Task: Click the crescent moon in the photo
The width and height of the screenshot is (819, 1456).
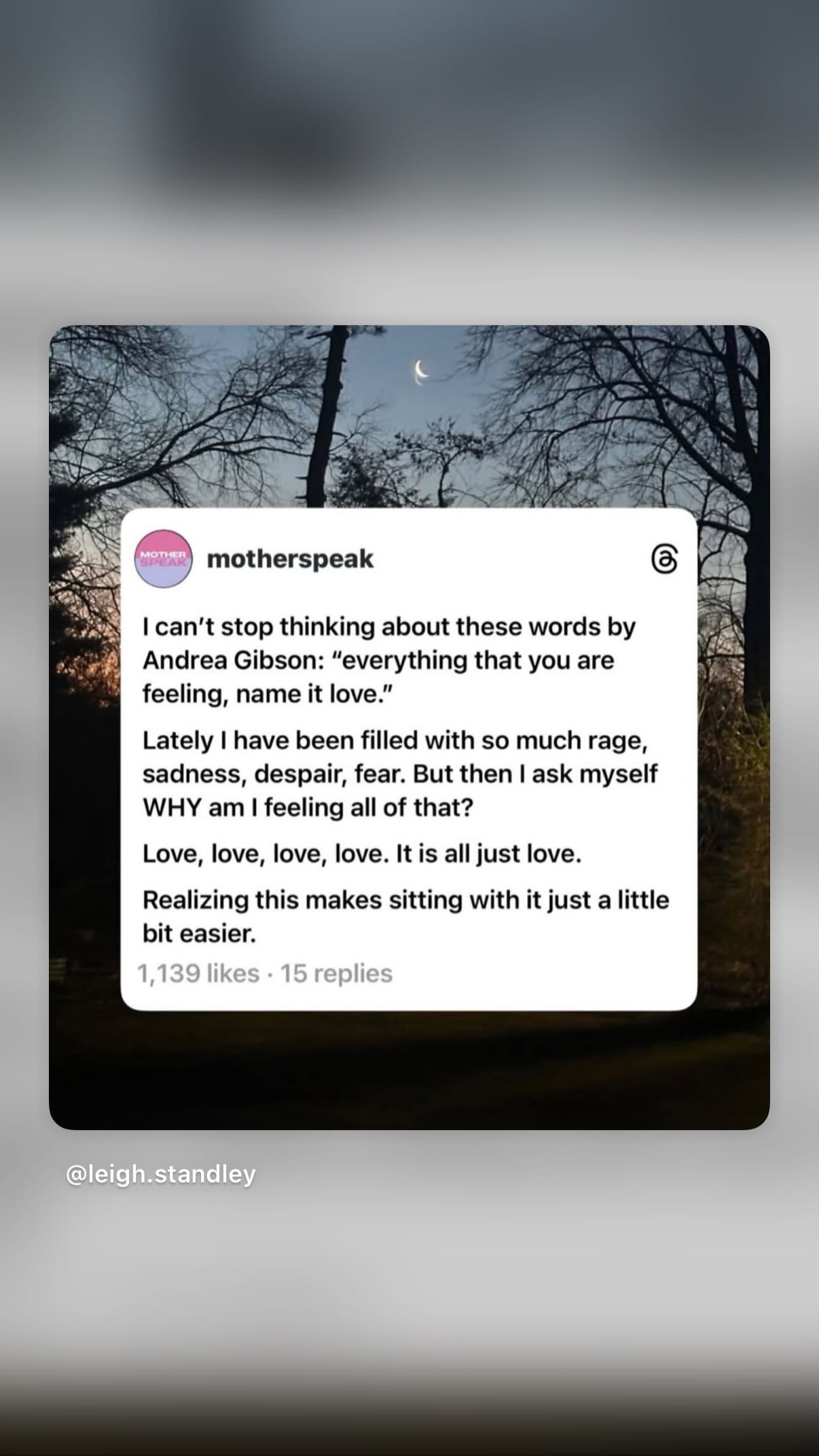Action: pos(422,371)
